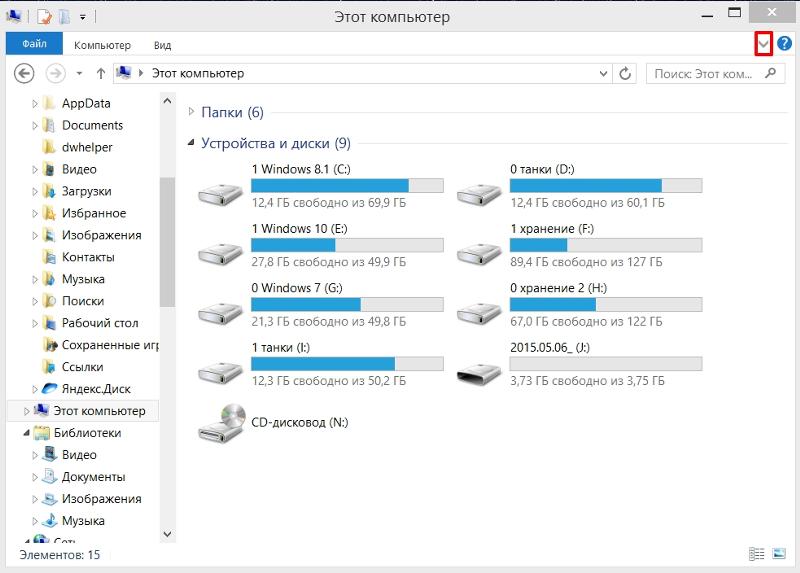This screenshot has width=800, height=573.
Task: Select drive 0 Windows 7 (G:) icon
Action: pos(220,312)
